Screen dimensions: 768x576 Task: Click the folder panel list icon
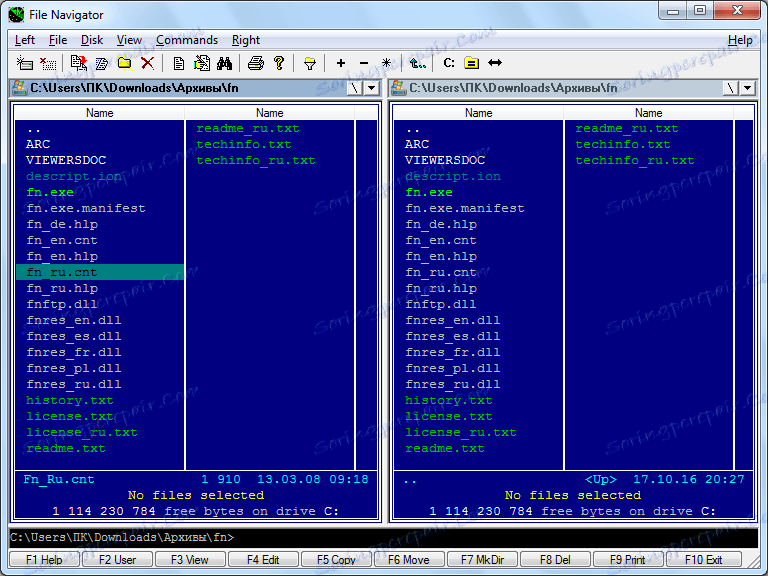point(472,63)
